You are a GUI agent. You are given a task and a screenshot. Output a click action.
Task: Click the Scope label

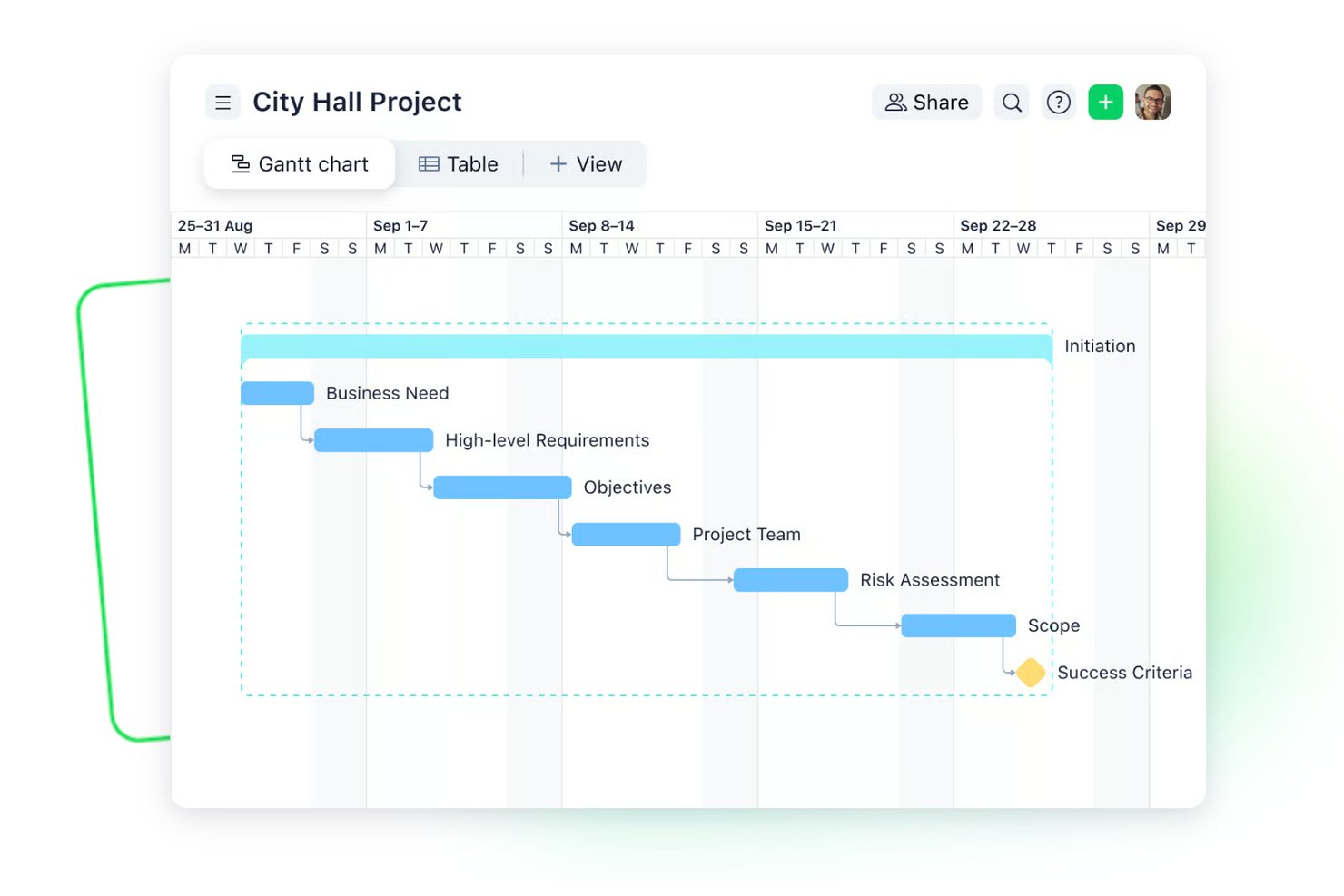[x=1053, y=625]
